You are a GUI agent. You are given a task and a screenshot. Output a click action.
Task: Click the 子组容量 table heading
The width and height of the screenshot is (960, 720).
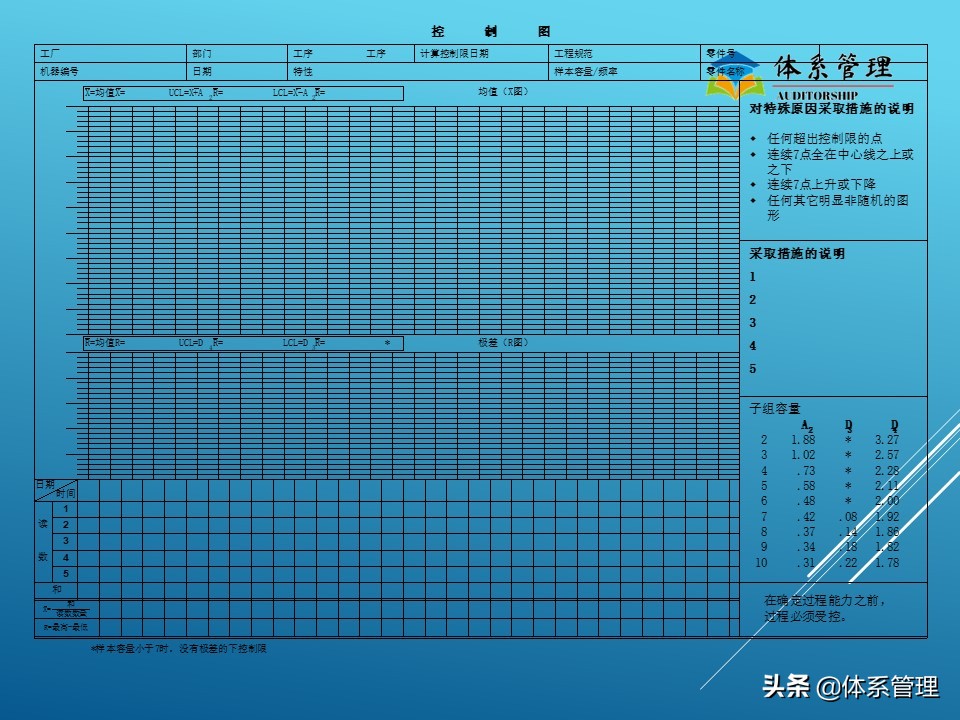point(774,408)
